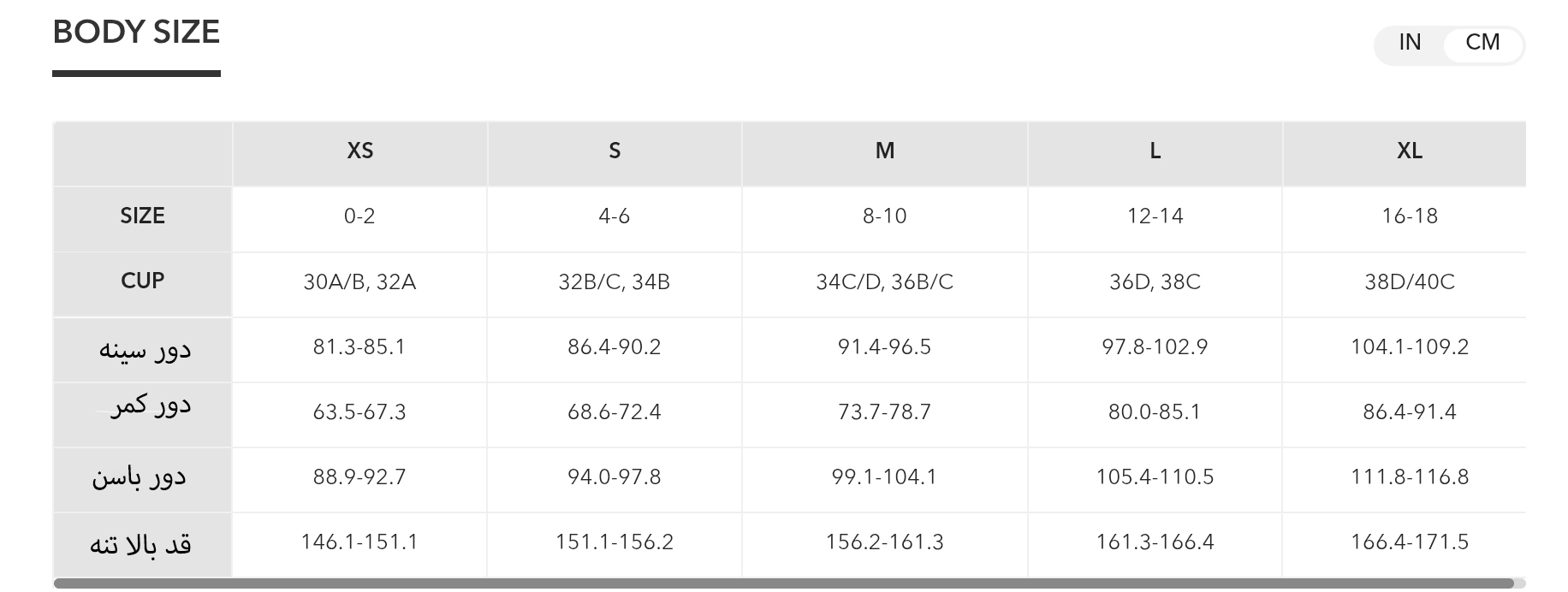Switch units to IN (inches)
The width and height of the screenshot is (1568, 592).
1410,43
